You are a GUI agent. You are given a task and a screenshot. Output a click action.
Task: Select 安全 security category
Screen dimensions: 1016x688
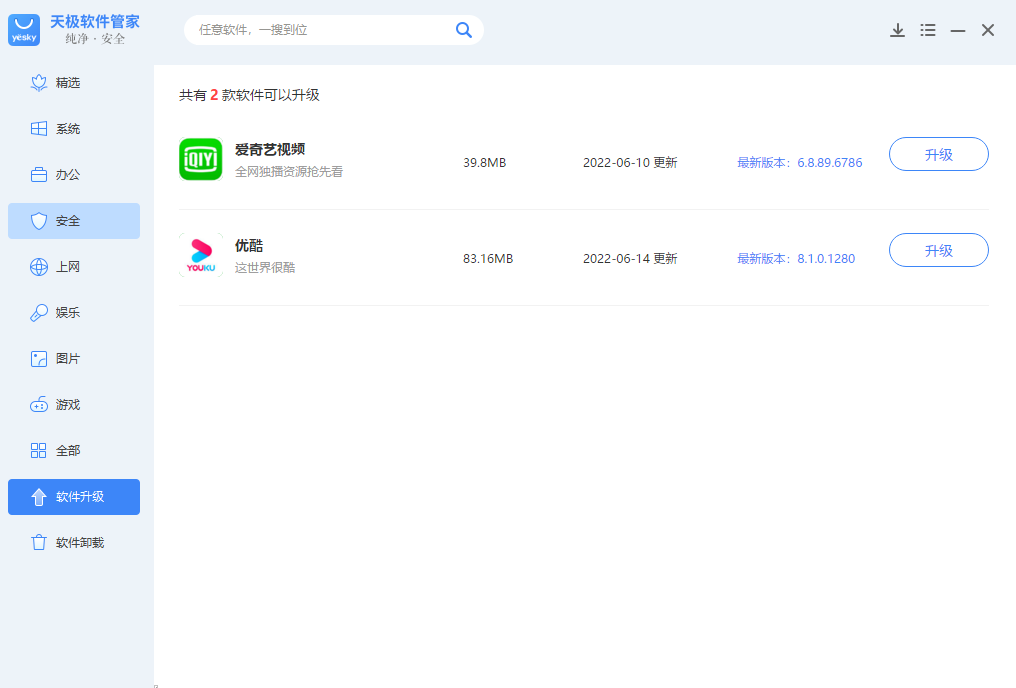(74, 221)
